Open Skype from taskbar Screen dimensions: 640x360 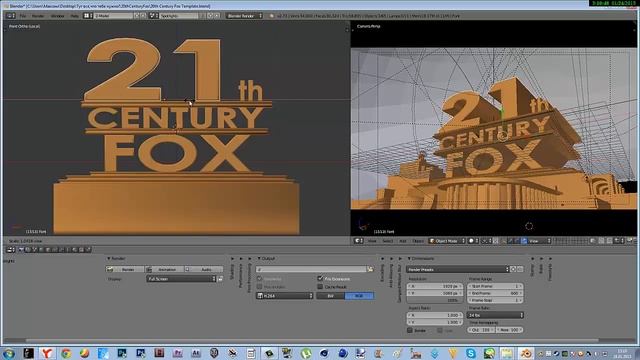[x=470, y=353]
